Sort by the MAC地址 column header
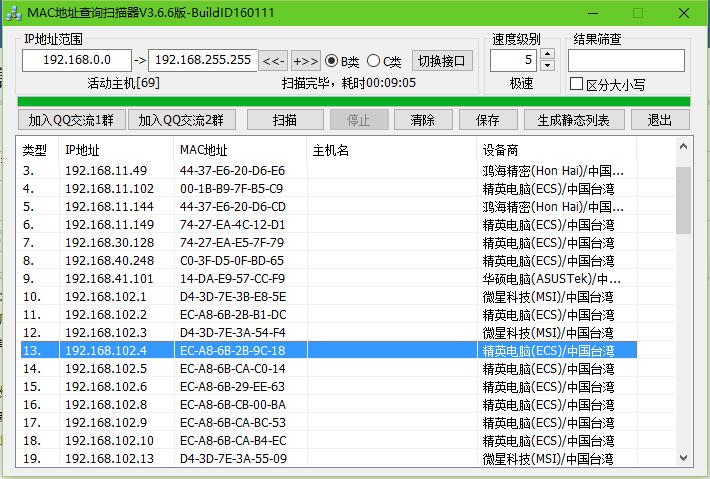 [x=240, y=150]
